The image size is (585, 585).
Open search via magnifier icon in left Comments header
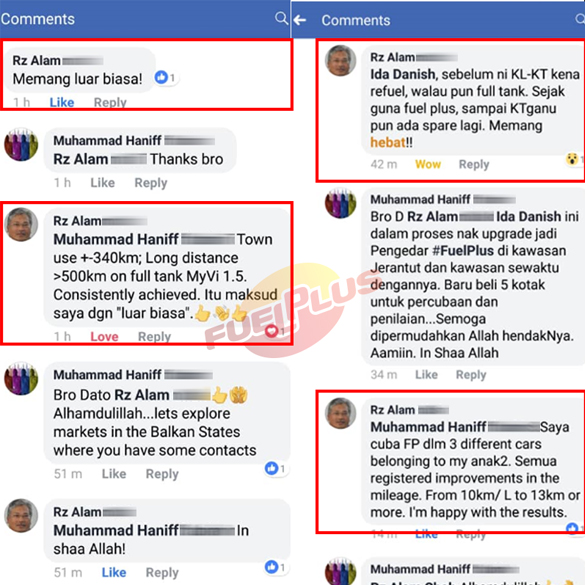(281, 18)
